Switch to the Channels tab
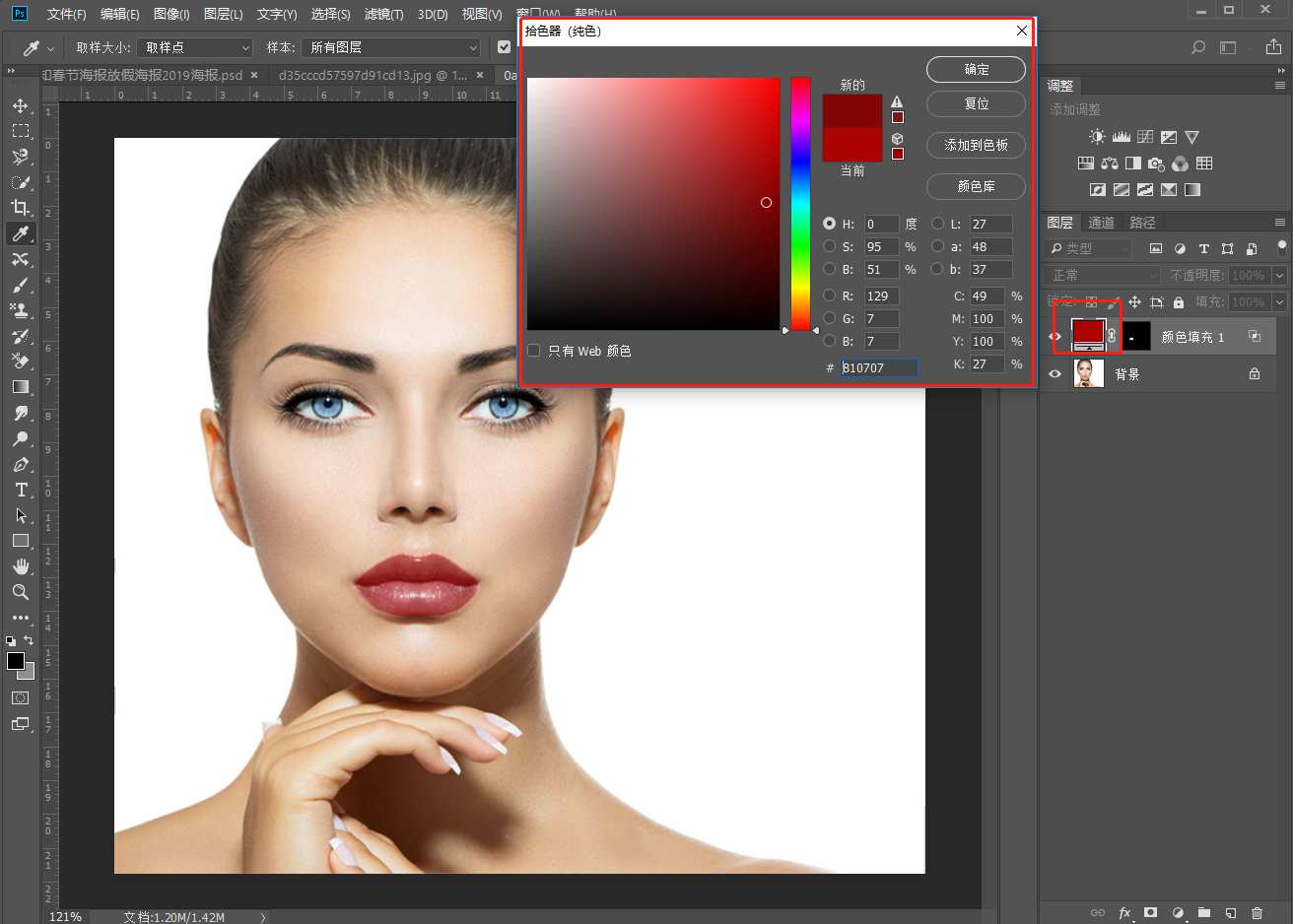Image resolution: width=1293 pixels, height=924 pixels. point(1101,223)
